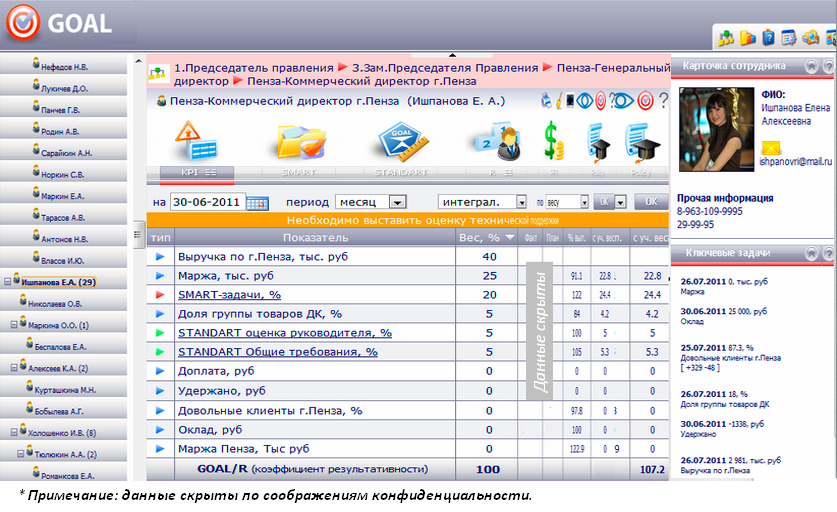
Task: Open the STANDART ruler badge icon
Action: (x=403, y=142)
